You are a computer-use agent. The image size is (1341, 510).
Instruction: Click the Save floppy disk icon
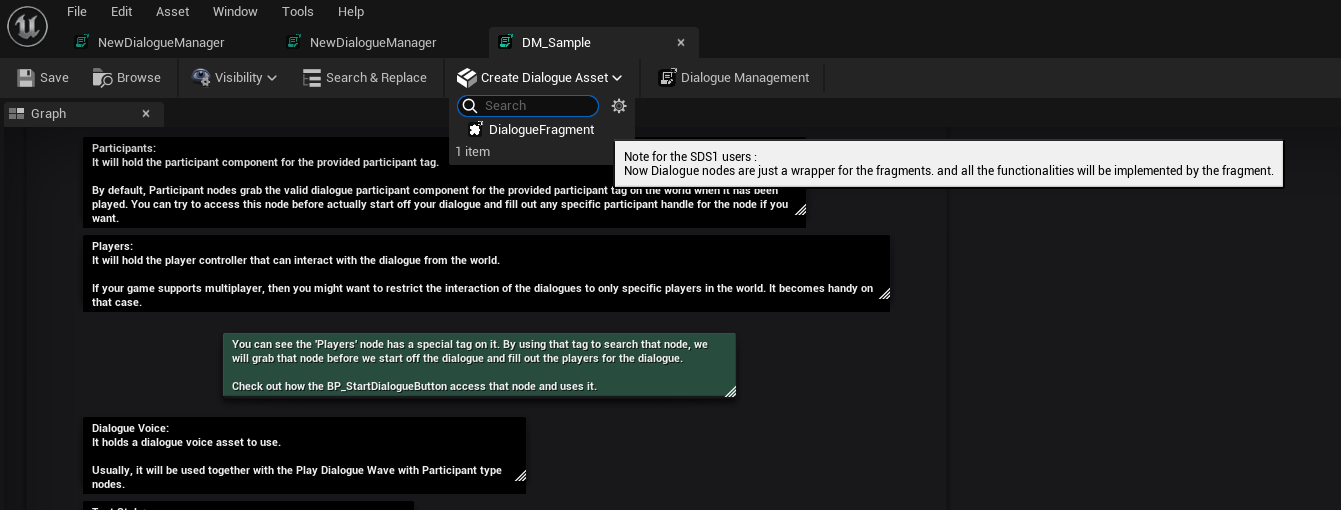26,78
